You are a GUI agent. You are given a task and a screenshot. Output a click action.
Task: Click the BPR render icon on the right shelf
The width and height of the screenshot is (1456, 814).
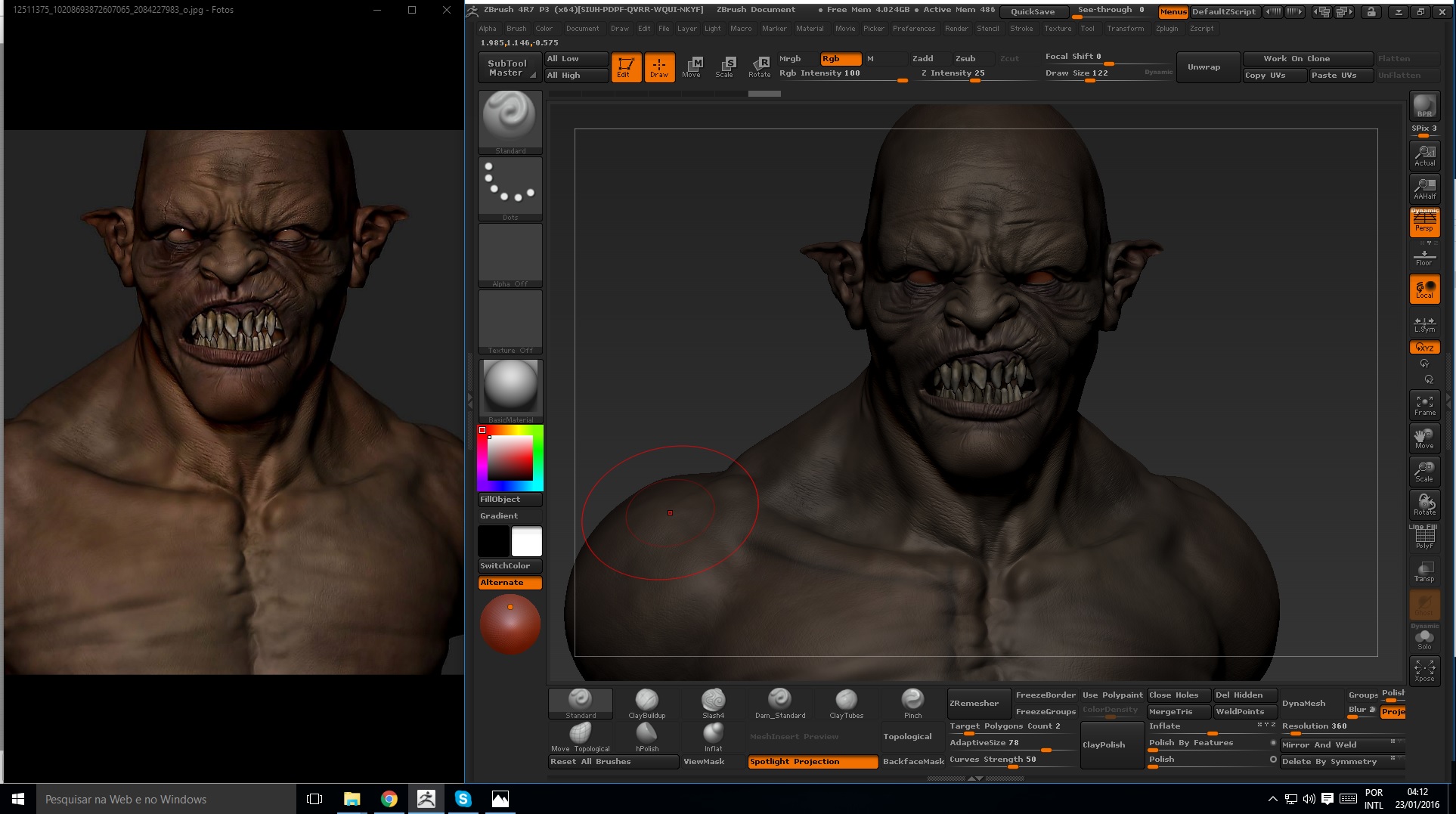(x=1424, y=106)
